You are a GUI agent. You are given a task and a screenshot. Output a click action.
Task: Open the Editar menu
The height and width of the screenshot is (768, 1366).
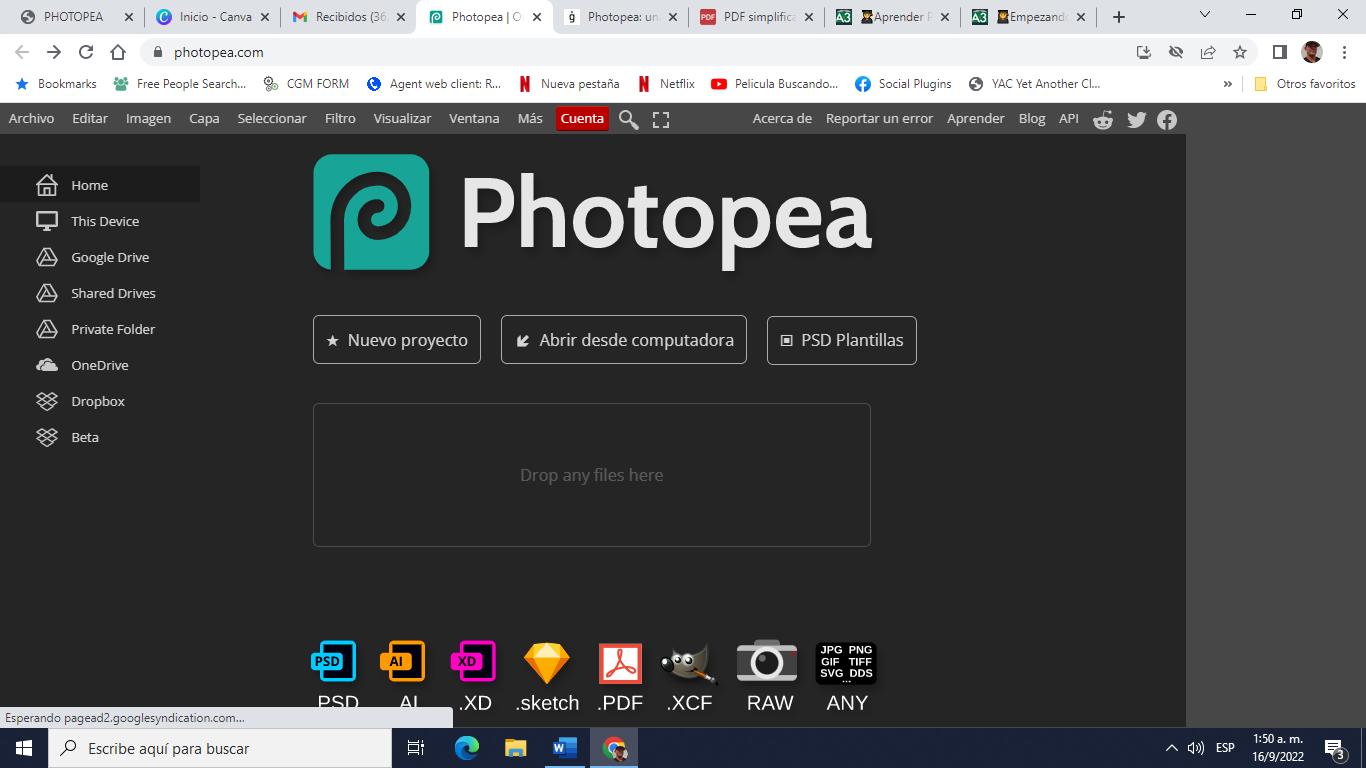(x=90, y=118)
